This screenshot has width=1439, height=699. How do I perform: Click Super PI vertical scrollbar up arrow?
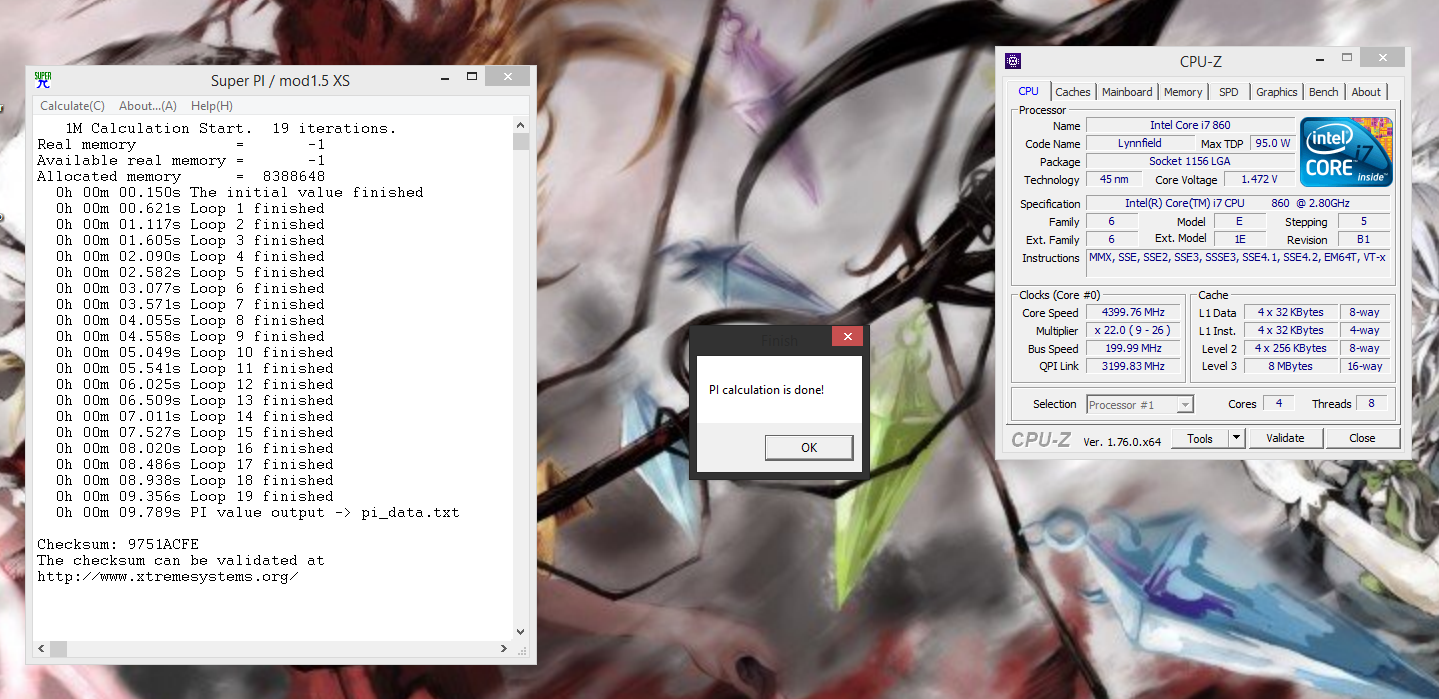pyautogui.click(x=521, y=125)
